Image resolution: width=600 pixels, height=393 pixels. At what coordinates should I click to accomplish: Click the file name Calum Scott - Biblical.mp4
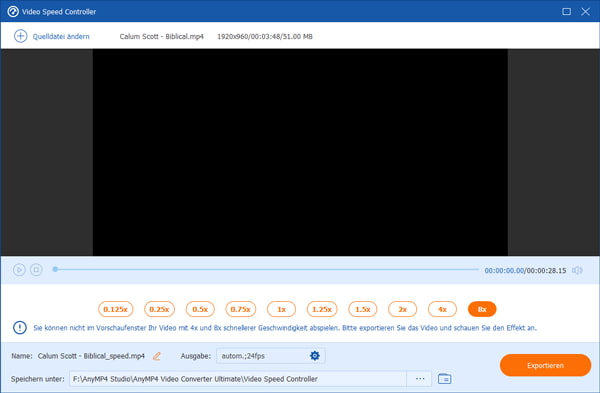pos(161,37)
